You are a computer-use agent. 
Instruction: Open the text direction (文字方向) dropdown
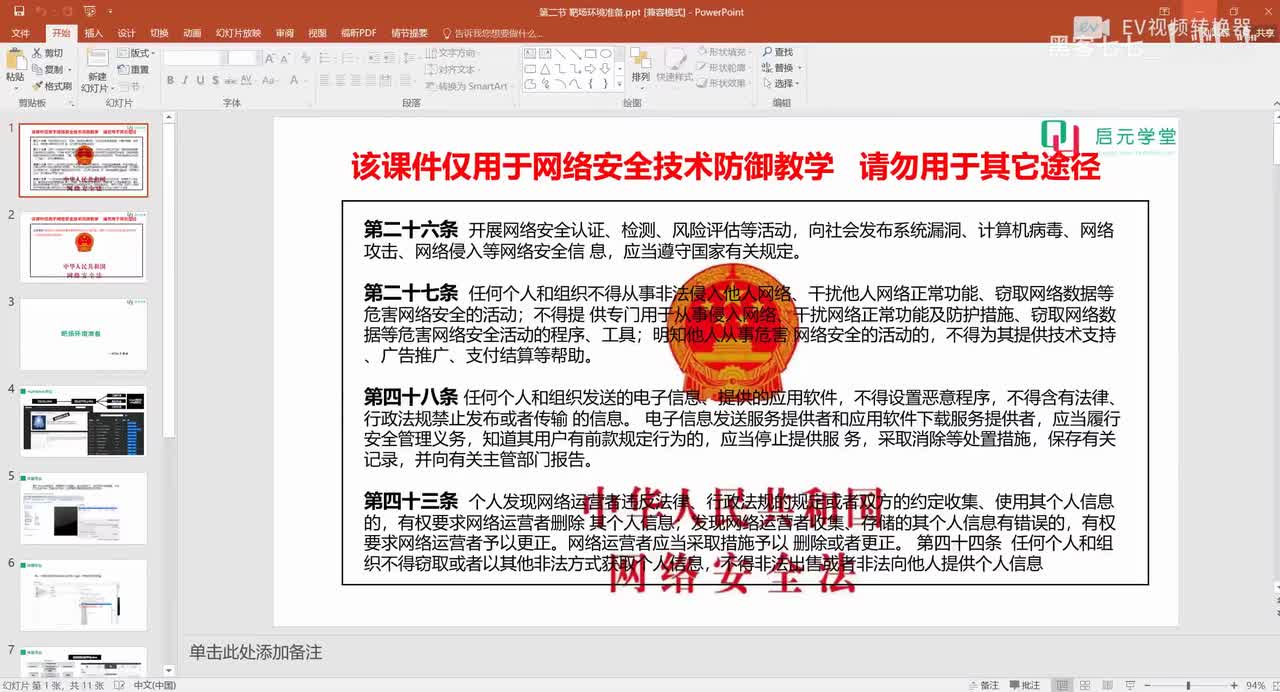[x=455, y=53]
